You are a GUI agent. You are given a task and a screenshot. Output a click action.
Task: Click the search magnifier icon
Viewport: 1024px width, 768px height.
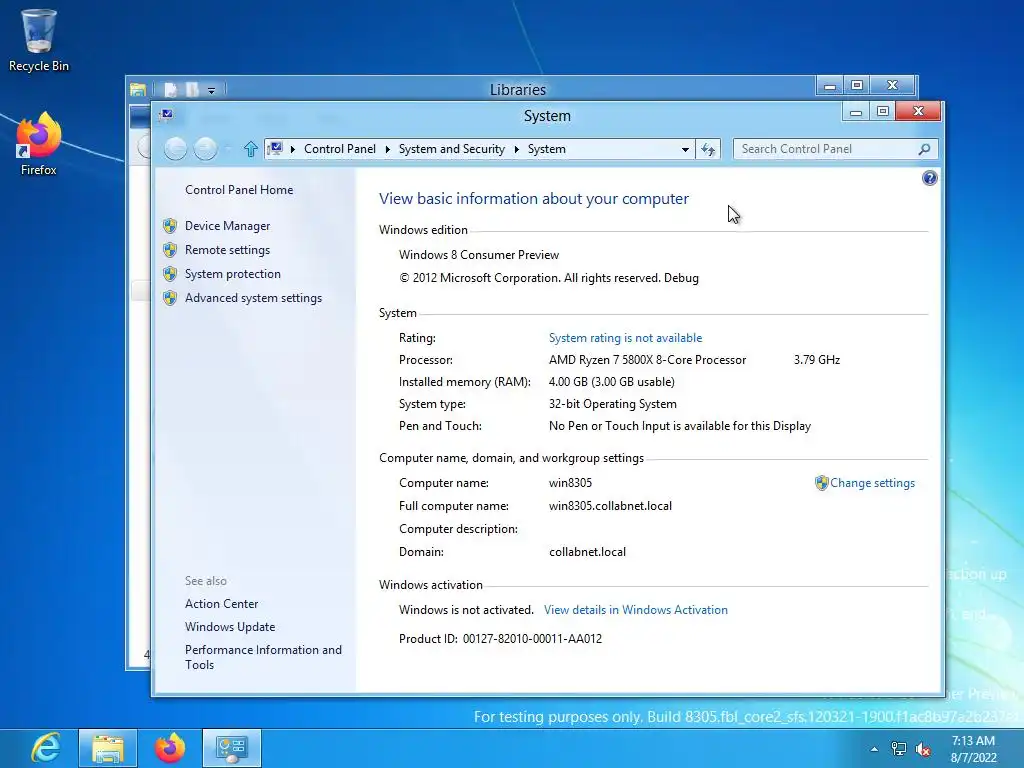tap(924, 149)
